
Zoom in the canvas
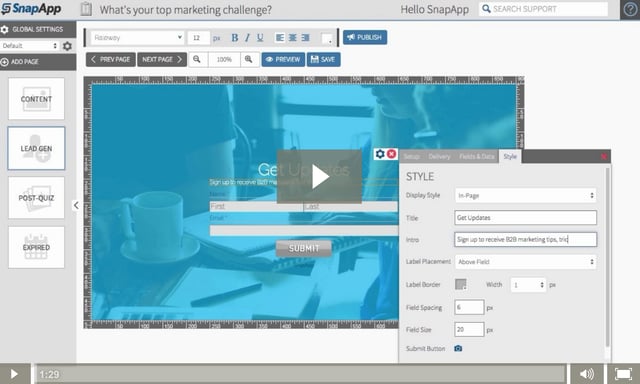click(249, 60)
